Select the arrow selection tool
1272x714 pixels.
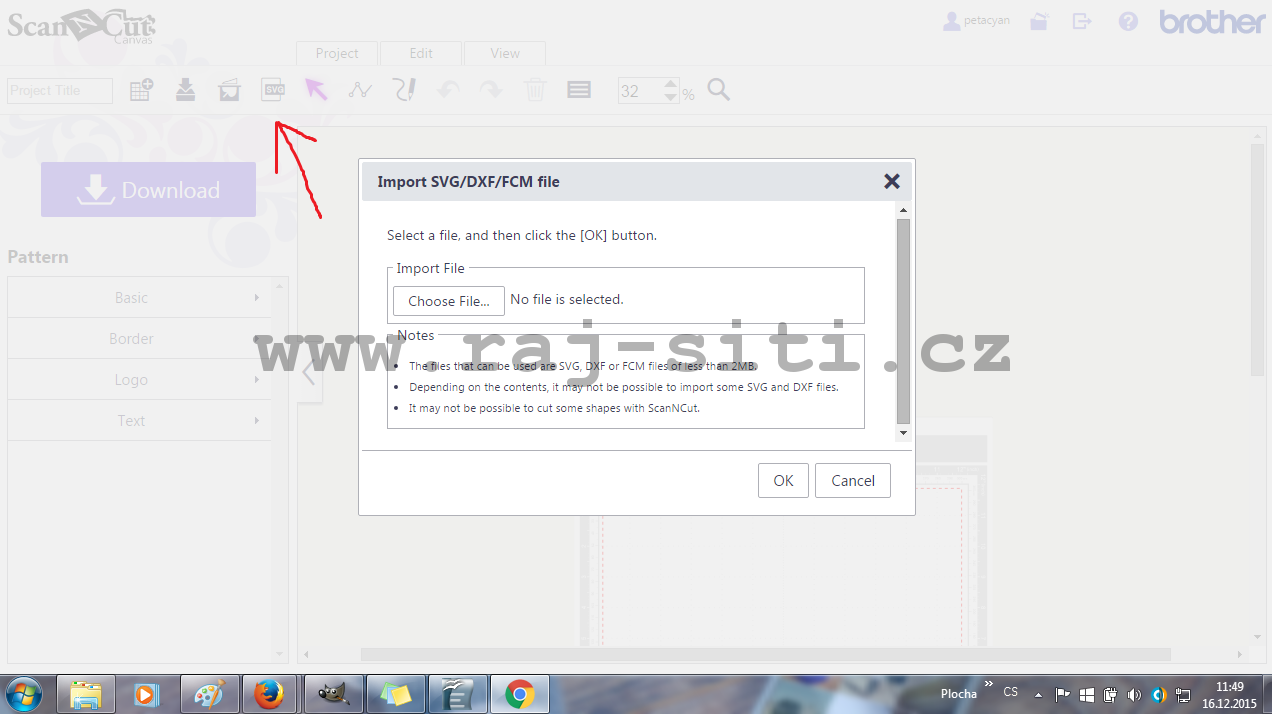pyautogui.click(x=316, y=90)
